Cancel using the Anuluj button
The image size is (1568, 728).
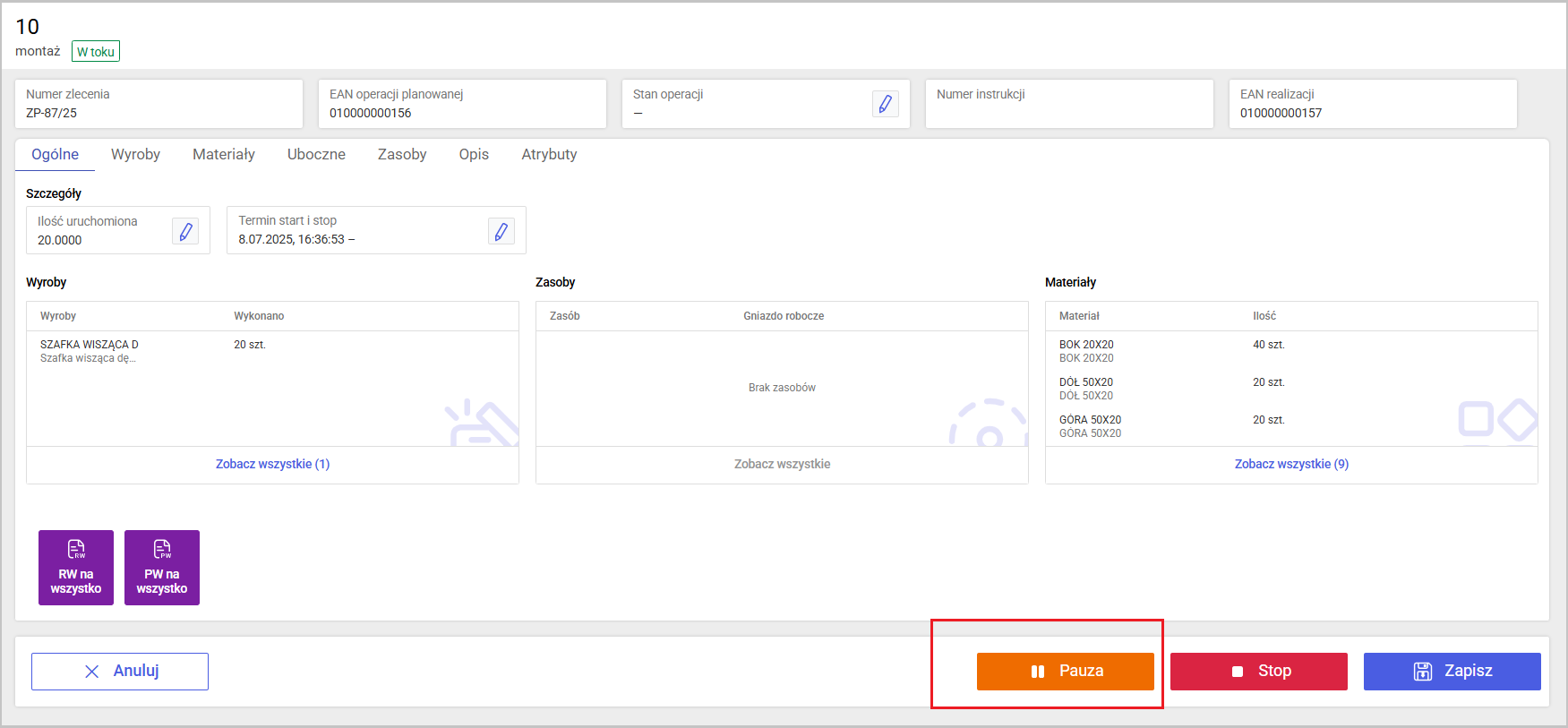pyautogui.click(x=120, y=671)
